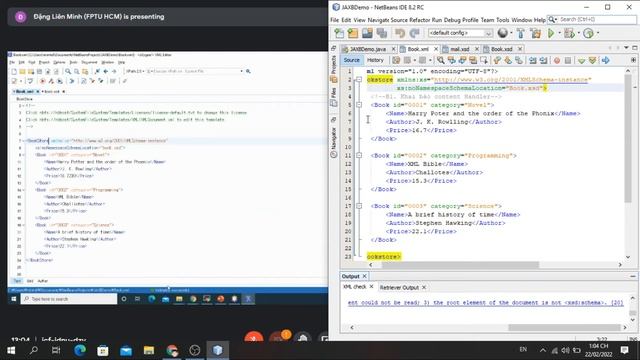The image size is (640, 360).
Task: Click Stop Macro Recording square icon
Action: [x=568, y=60]
